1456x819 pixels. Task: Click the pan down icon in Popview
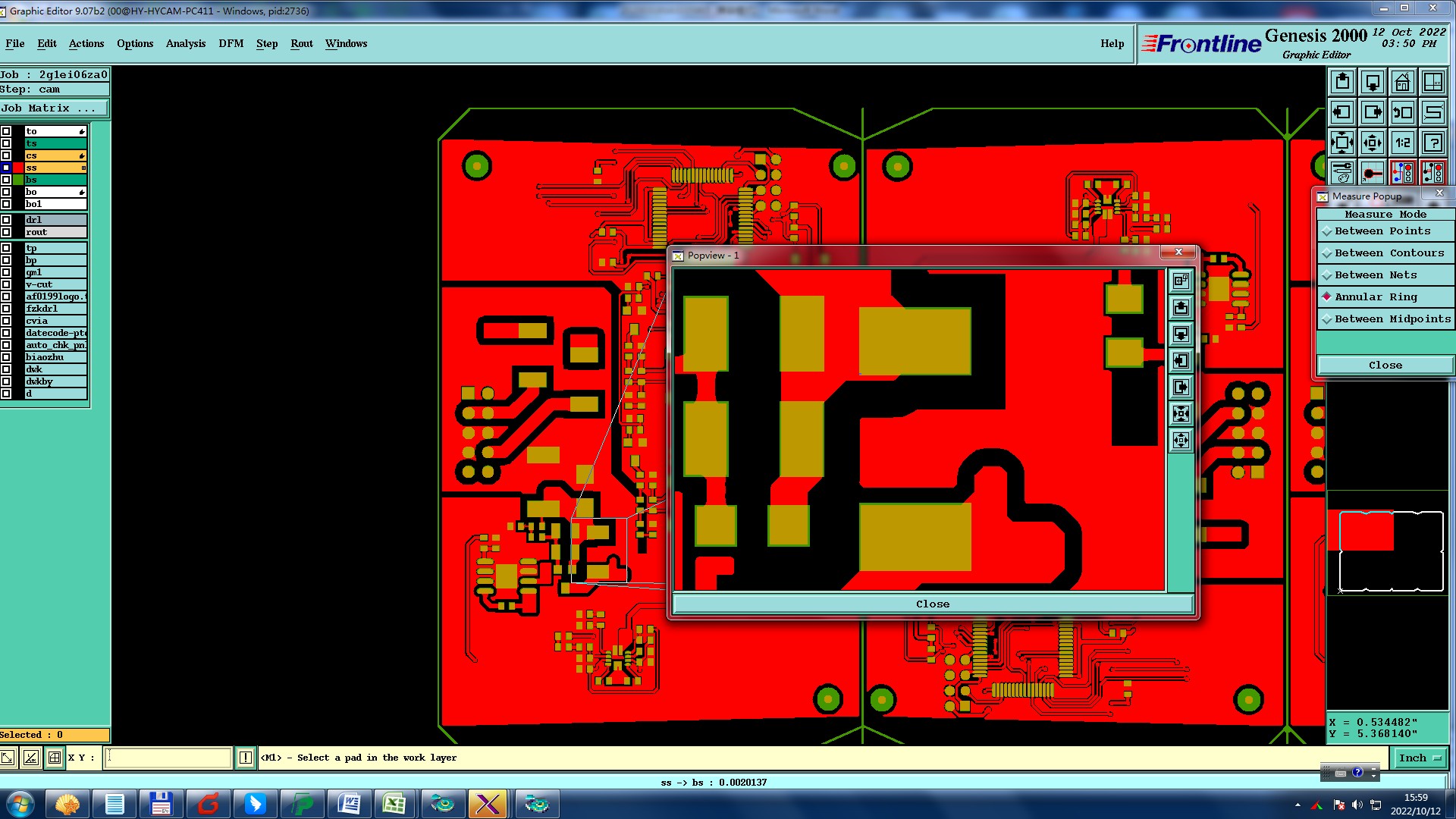point(1181,334)
